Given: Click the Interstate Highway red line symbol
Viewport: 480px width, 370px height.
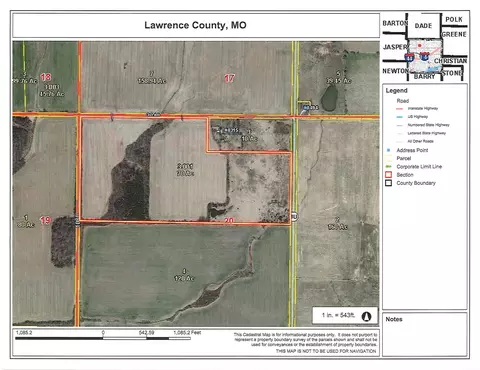Looking at the screenshot, I should pos(400,109).
